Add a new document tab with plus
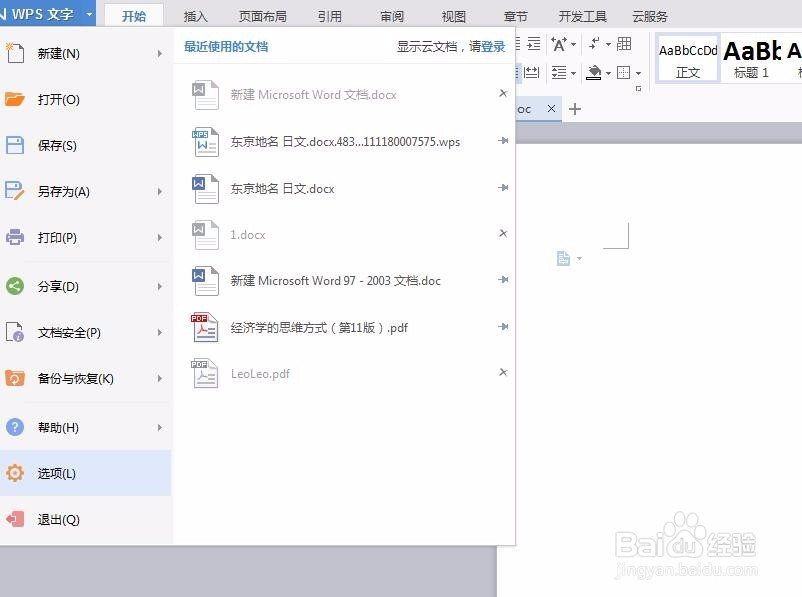The width and height of the screenshot is (802, 597). [x=575, y=109]
